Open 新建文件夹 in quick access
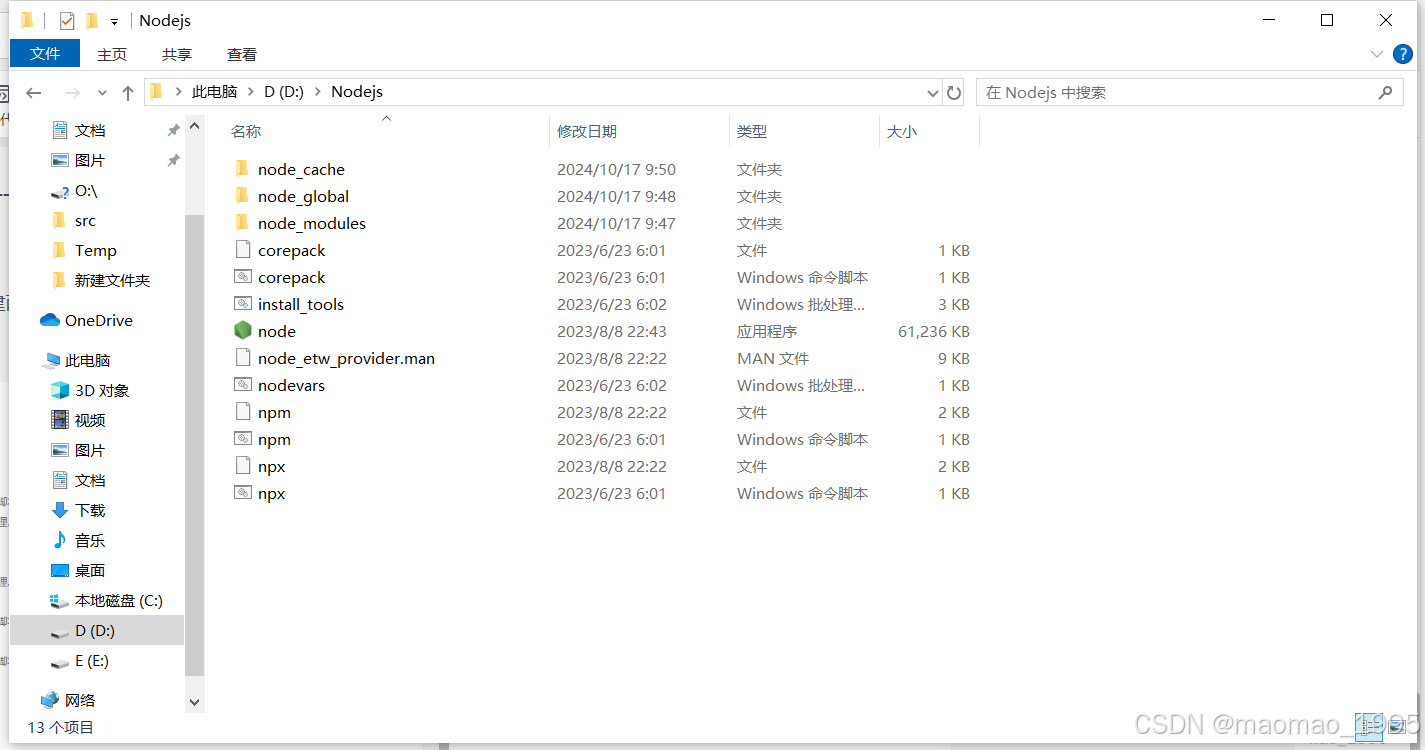This screenshot has height=750, width=1425. point(100,280)
